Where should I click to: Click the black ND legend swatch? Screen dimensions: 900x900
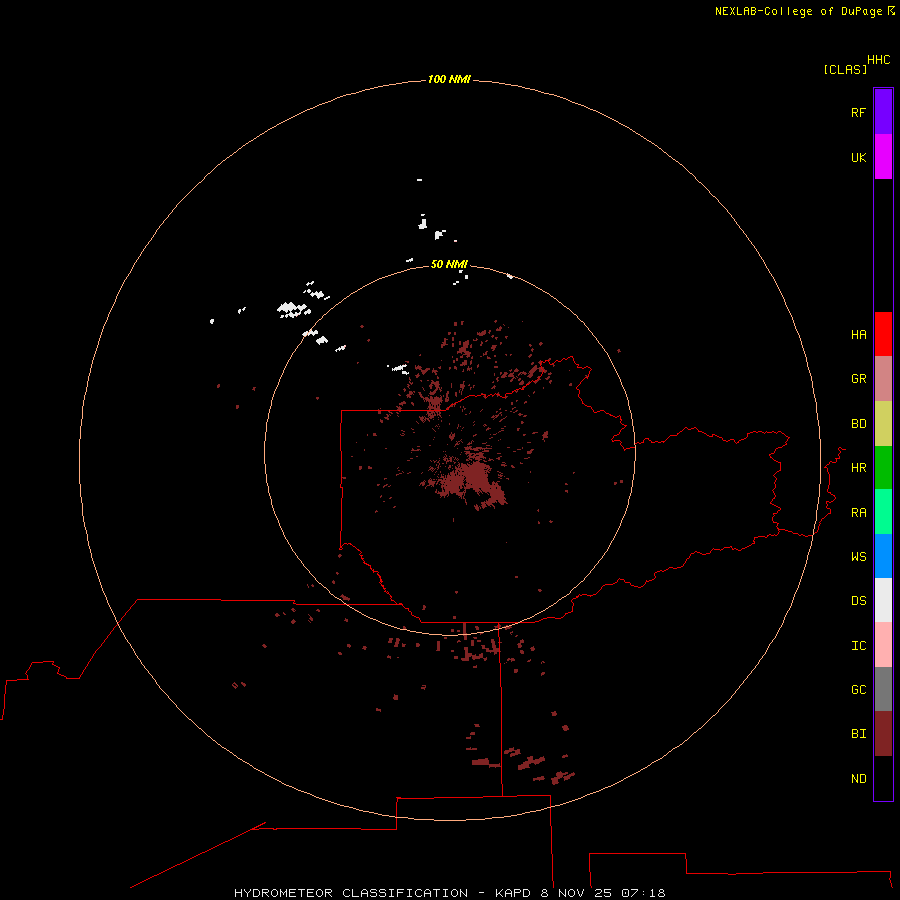[883, 778]
